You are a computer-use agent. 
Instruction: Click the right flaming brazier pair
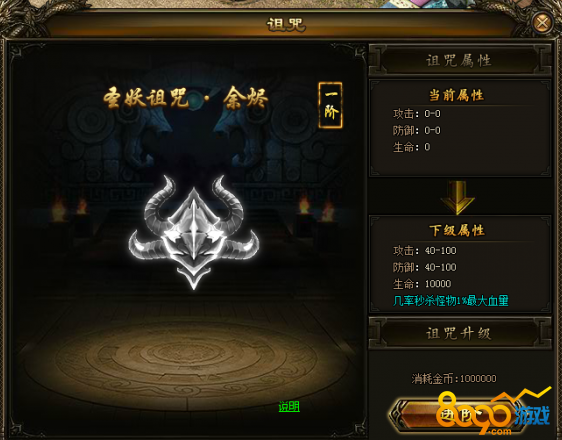tap(315, 209)
